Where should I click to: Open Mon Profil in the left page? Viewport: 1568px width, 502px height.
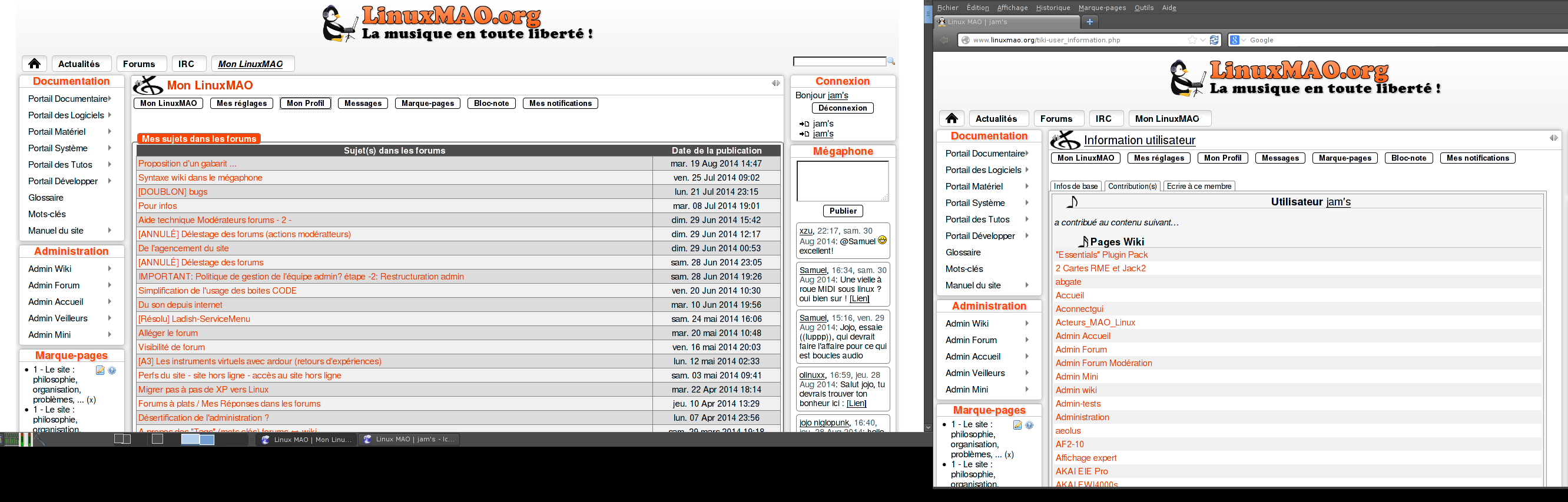306,104
